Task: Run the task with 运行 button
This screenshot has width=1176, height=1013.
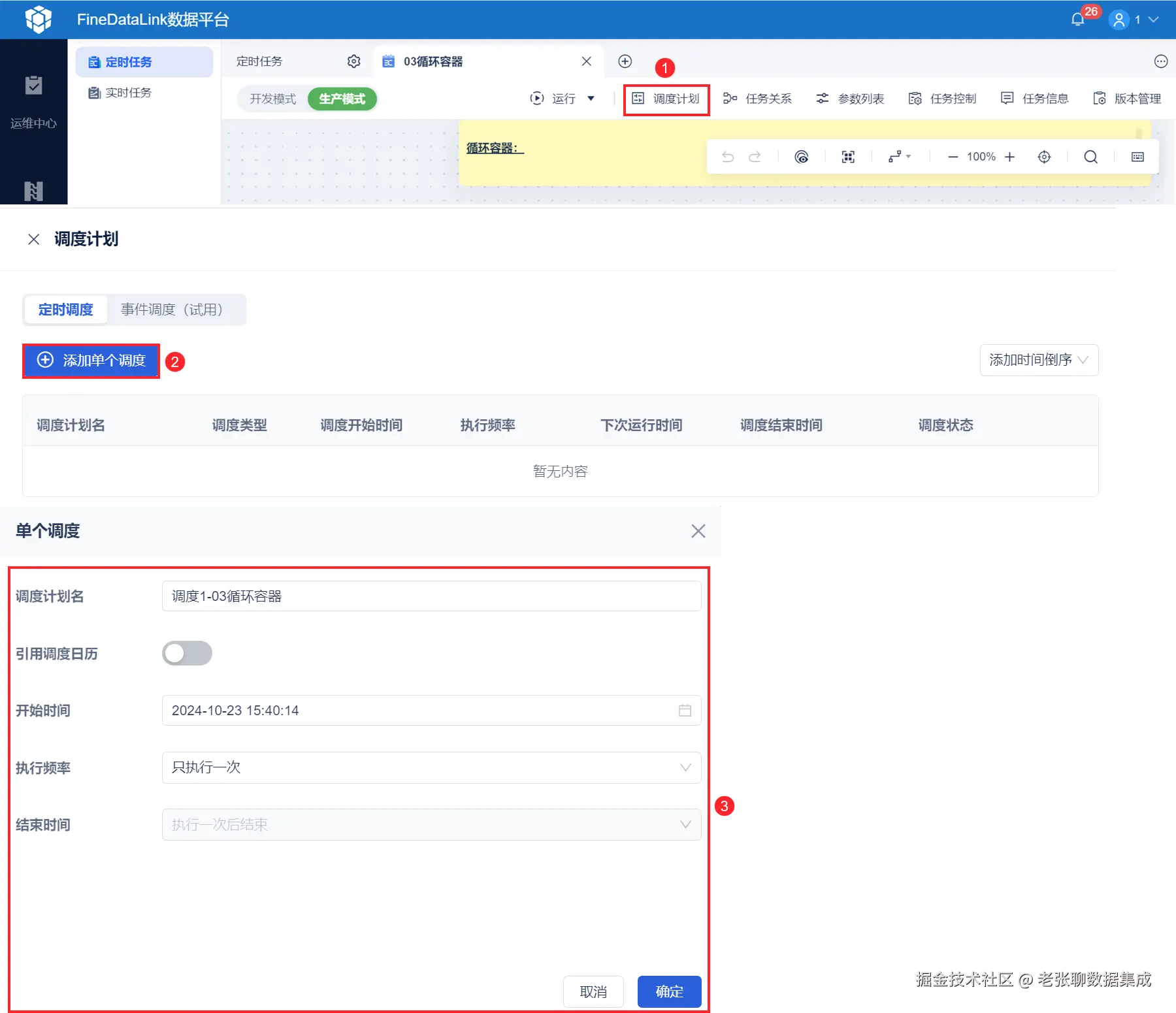Action: (553, 99)
